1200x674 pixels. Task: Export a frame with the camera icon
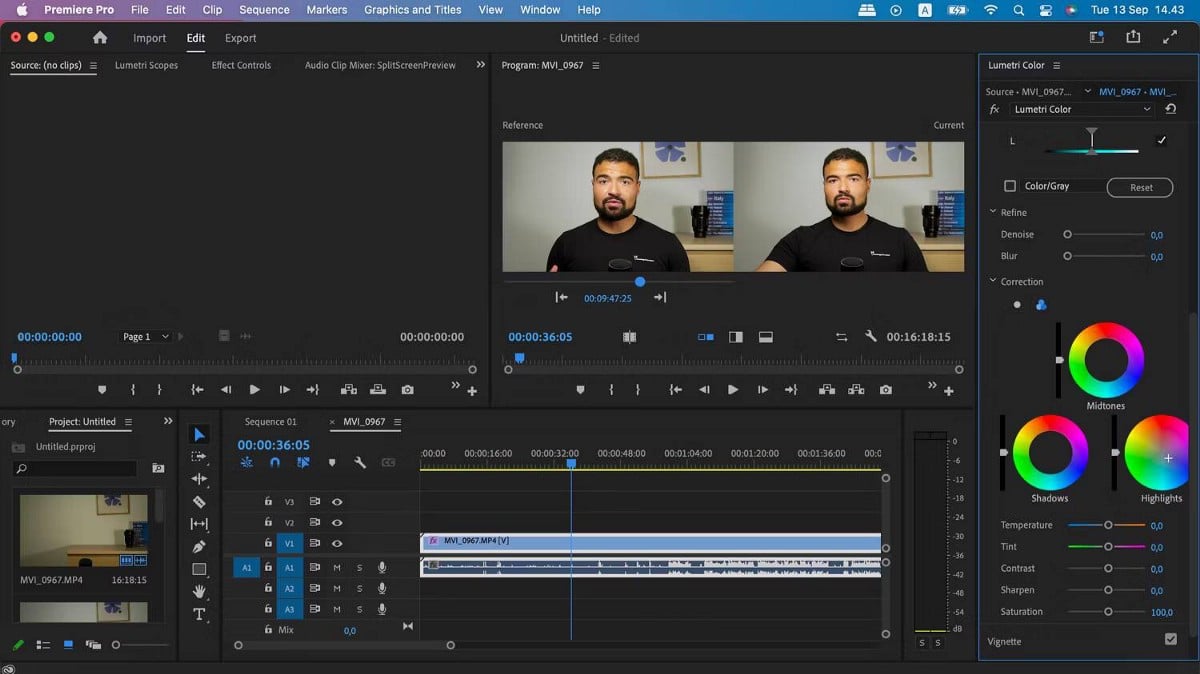point(884,390)
